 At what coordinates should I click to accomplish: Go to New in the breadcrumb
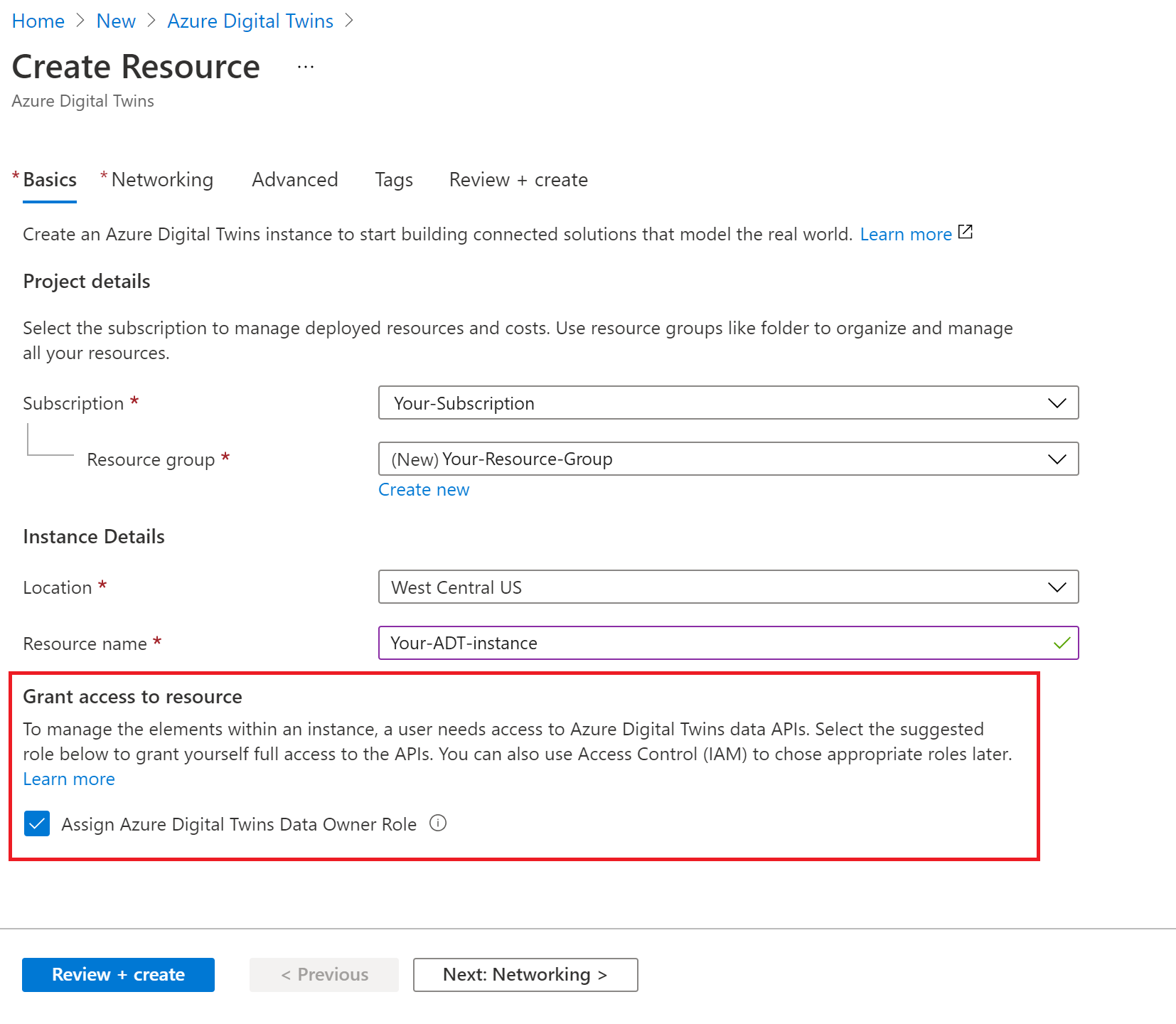pyautogui.click(x=116, y=21)
